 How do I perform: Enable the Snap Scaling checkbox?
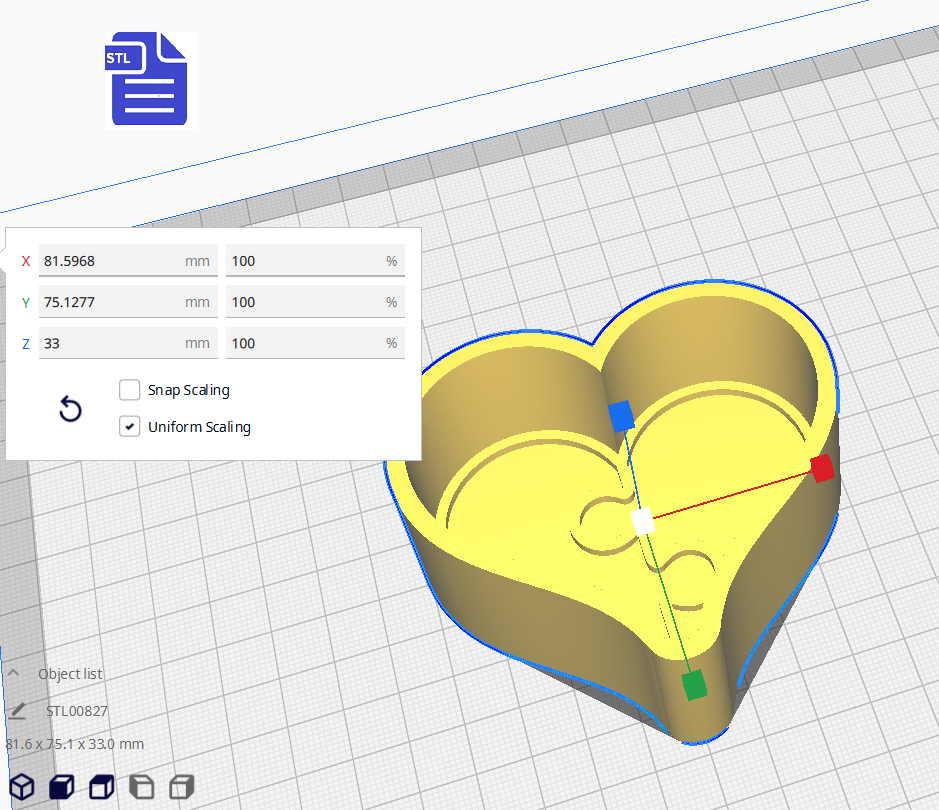pos(129,390)
